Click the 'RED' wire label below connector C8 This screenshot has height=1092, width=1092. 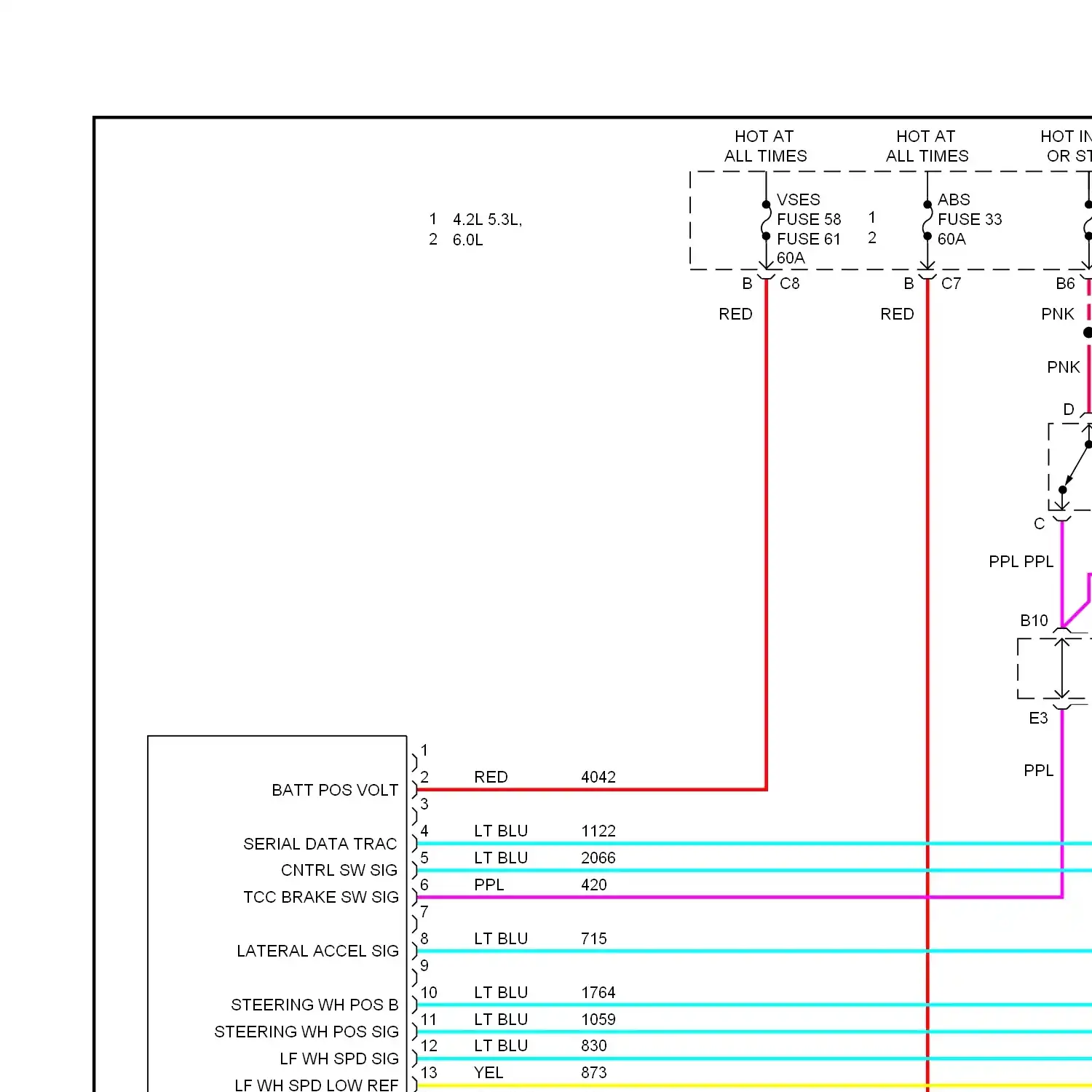(x=735, y=314)
